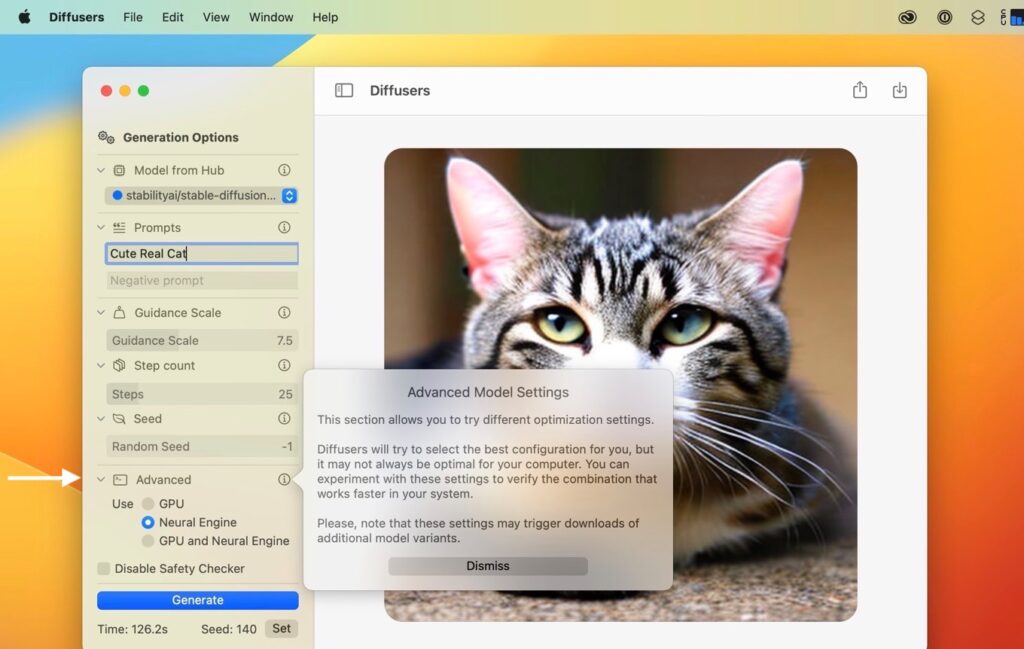The image size is (1024, 649).
Task: Open the Window menu
Action: (x=271, y=17)
